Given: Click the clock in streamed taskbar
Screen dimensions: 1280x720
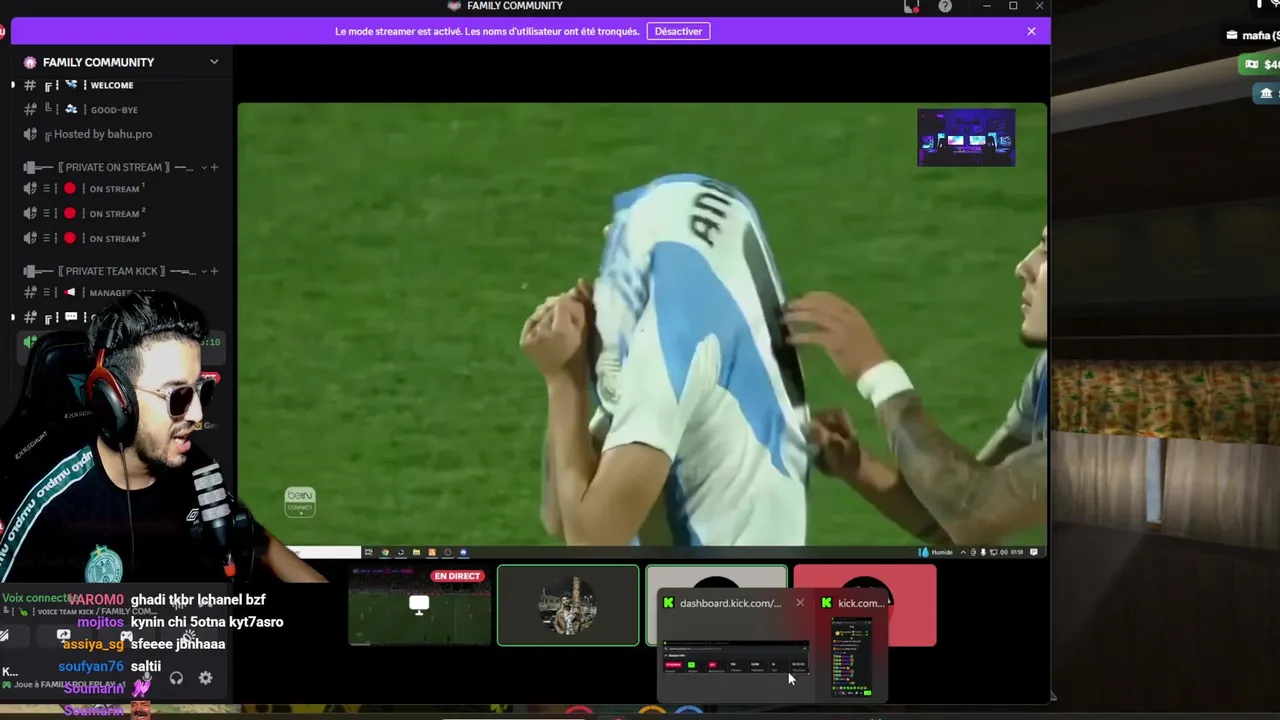Looking at the screenshot, I should (1016, 552).
